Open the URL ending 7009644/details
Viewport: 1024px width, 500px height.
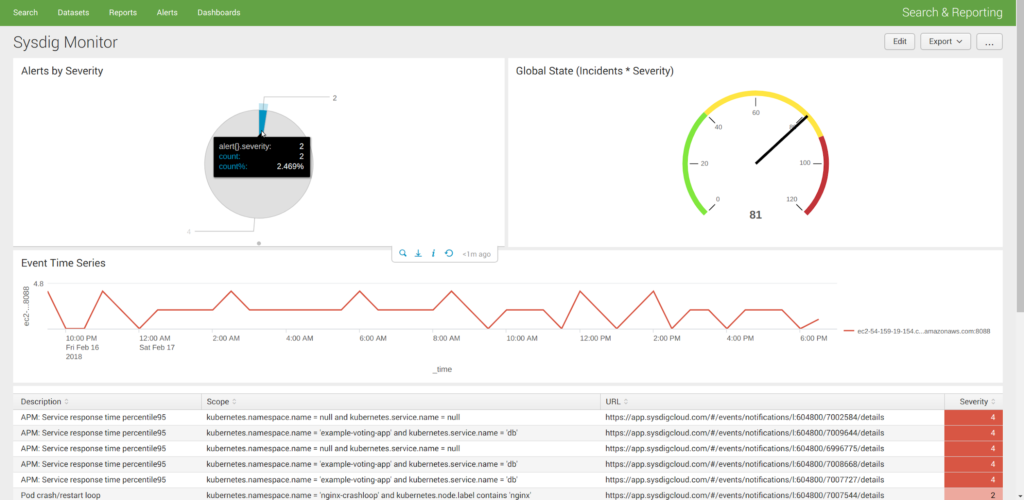pyautogui.click(x=744, y=432)
